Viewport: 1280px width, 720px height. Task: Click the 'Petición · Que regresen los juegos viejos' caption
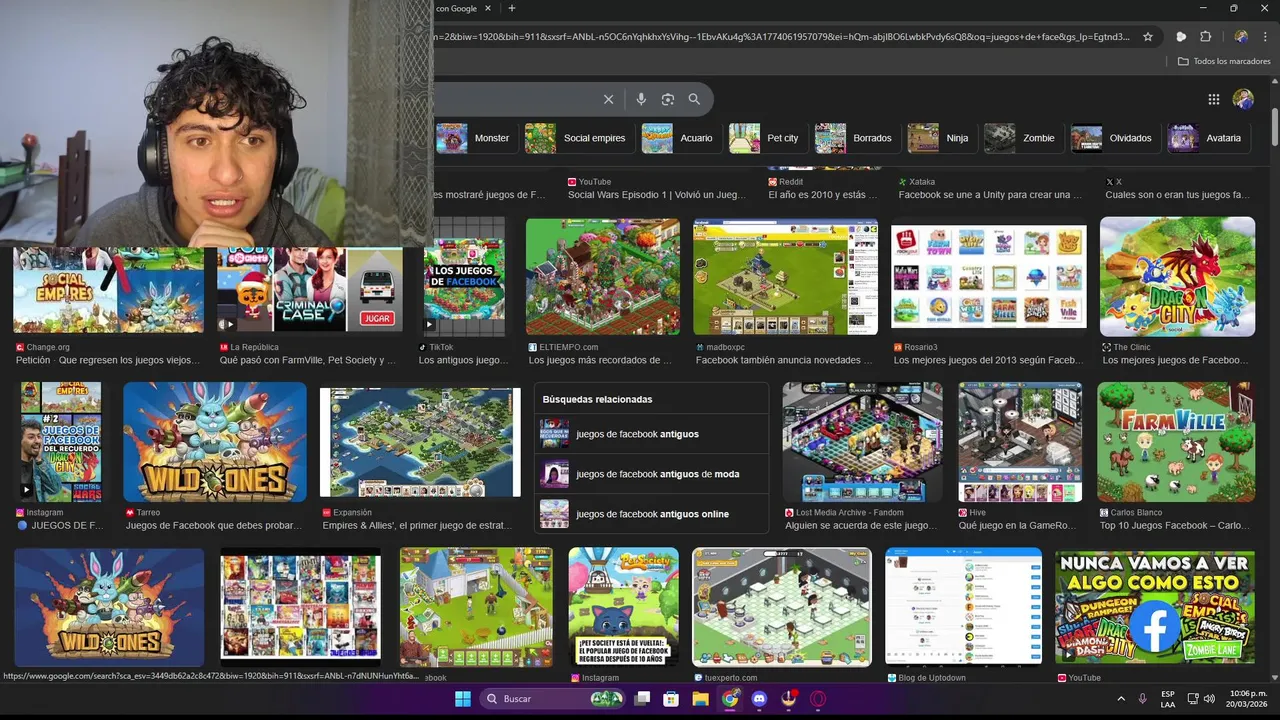point(105,360)
